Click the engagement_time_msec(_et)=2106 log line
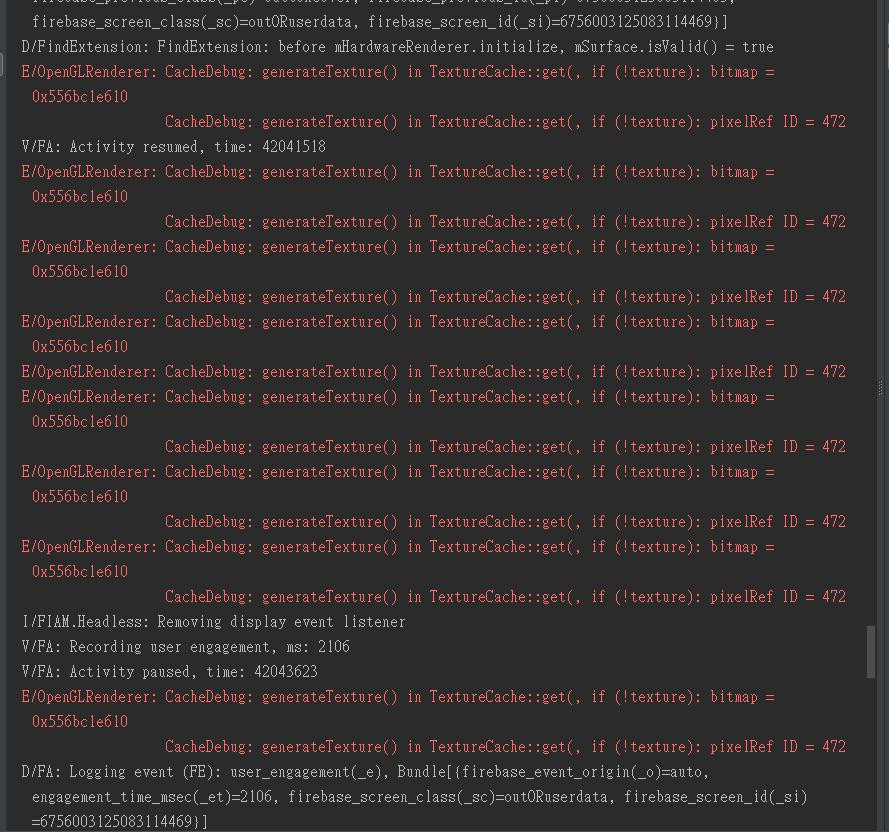This screenshot has height=832, width=889. 420,797
